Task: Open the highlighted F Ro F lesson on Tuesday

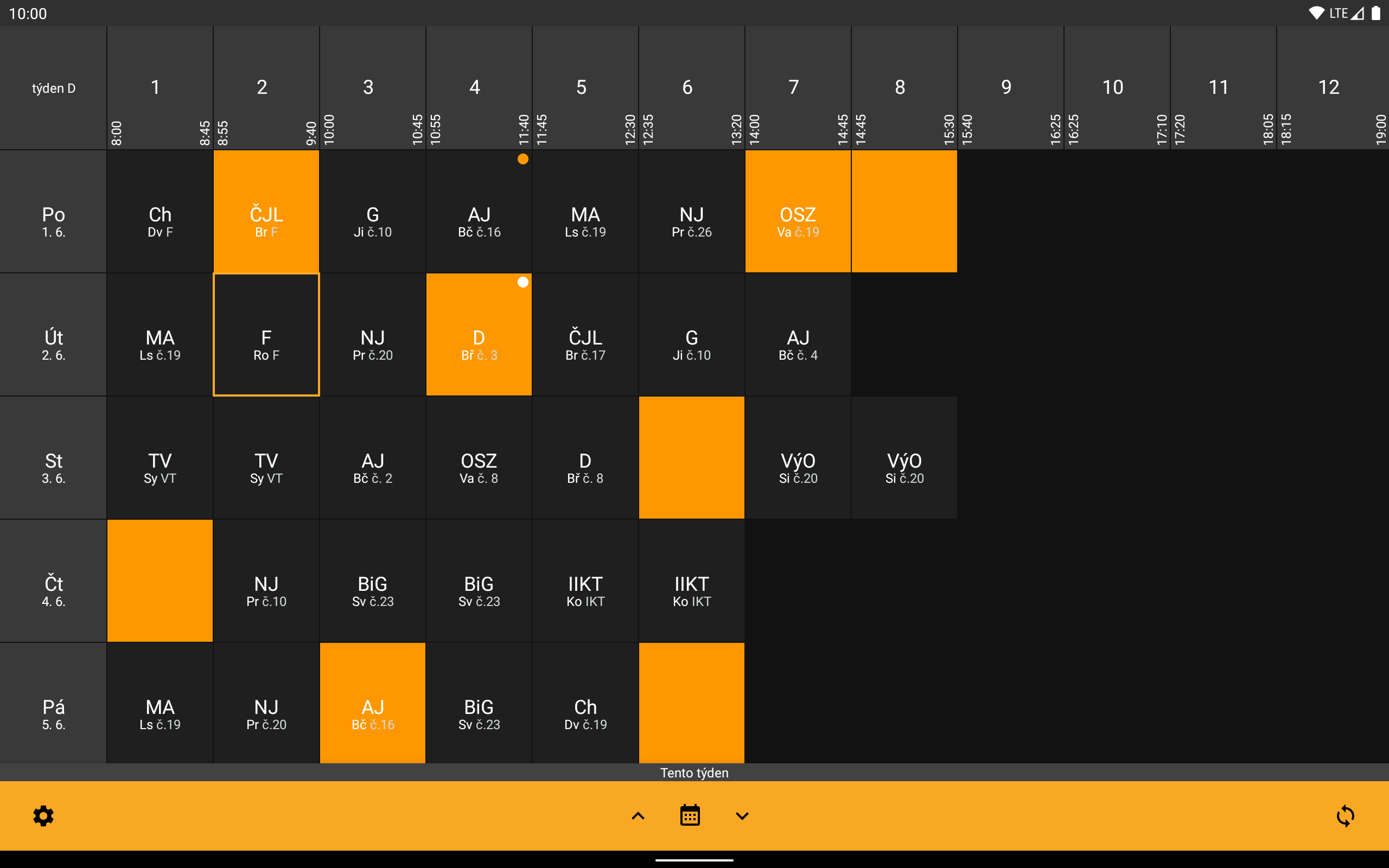Action: [x=266, y=344]
